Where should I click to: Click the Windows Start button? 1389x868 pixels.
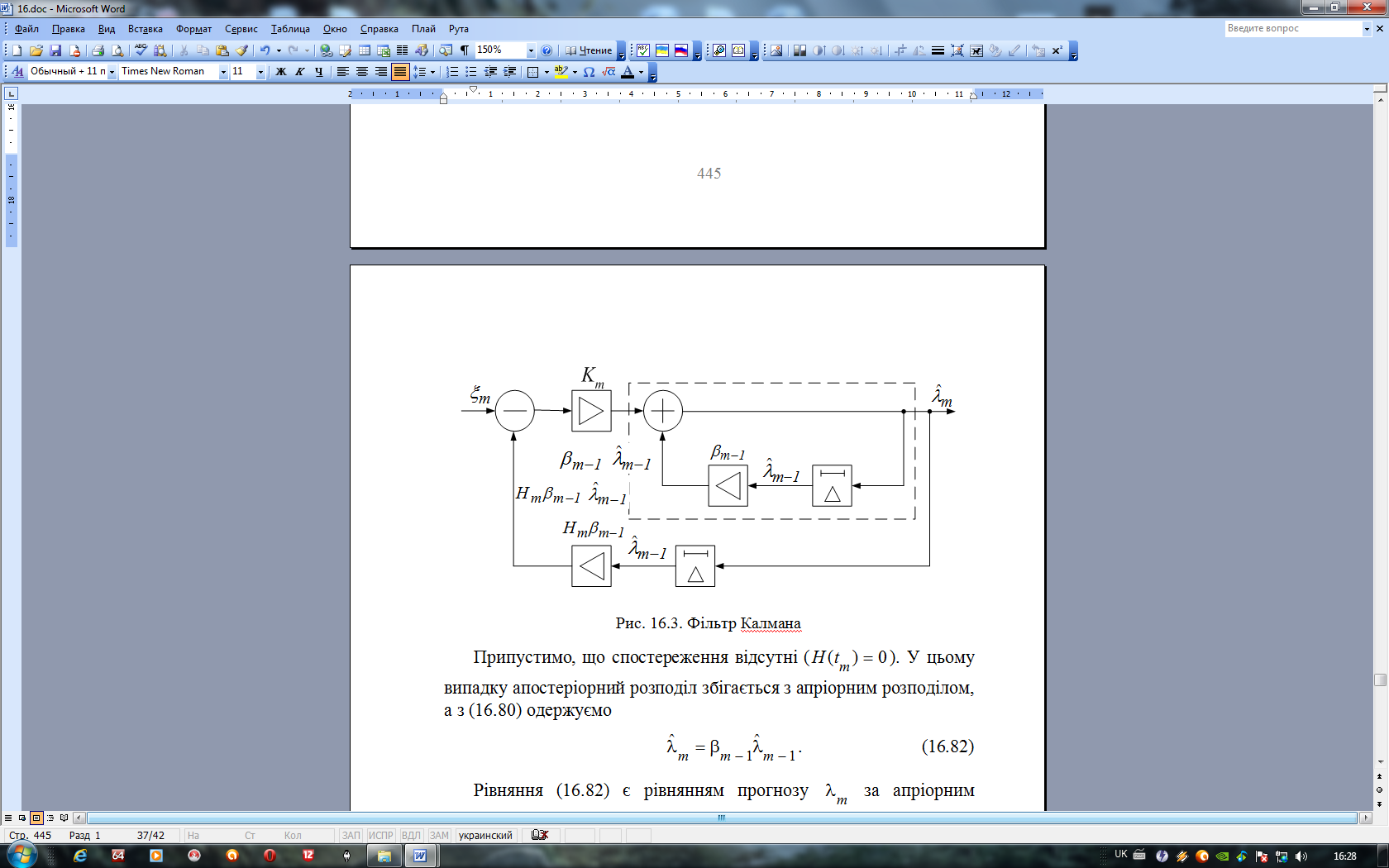click(22, 855)
